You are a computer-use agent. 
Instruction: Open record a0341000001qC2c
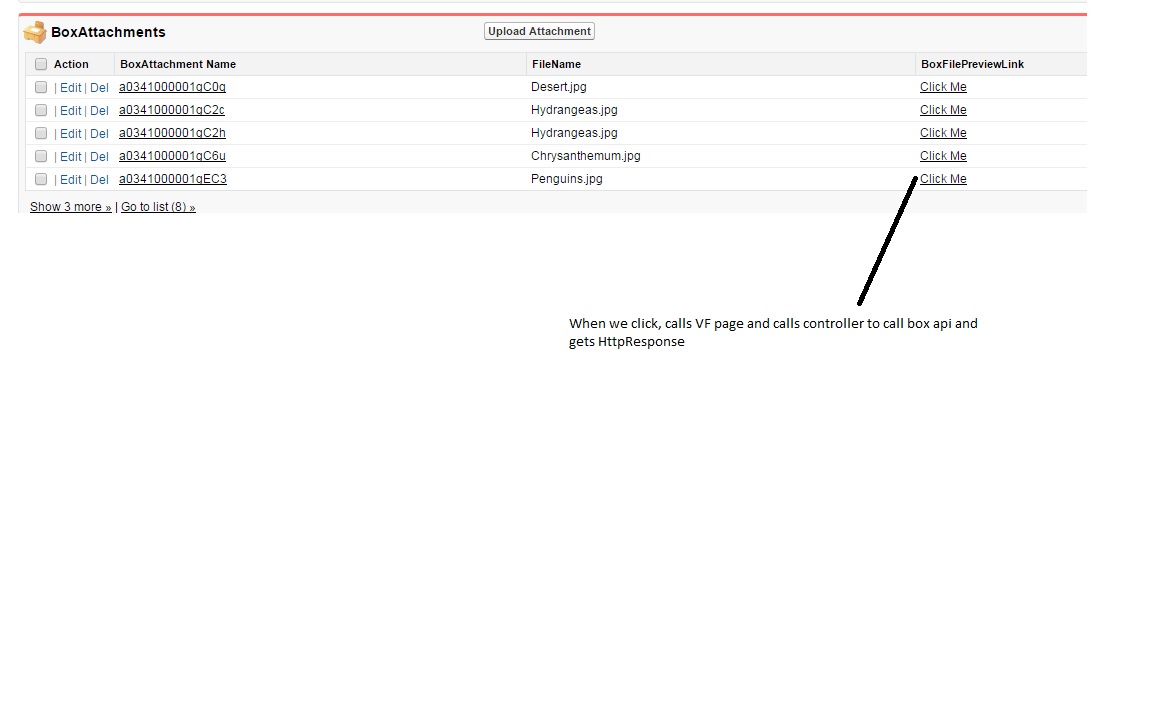172,109
